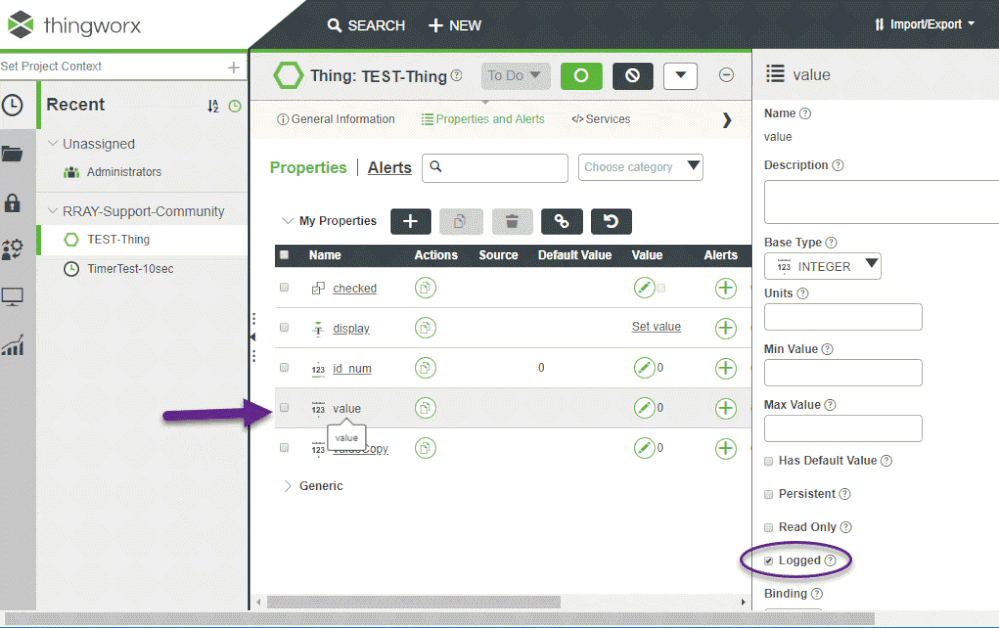The image size is (999, 628).
Task: Switch to the Properties view
Action: [308, 168]
